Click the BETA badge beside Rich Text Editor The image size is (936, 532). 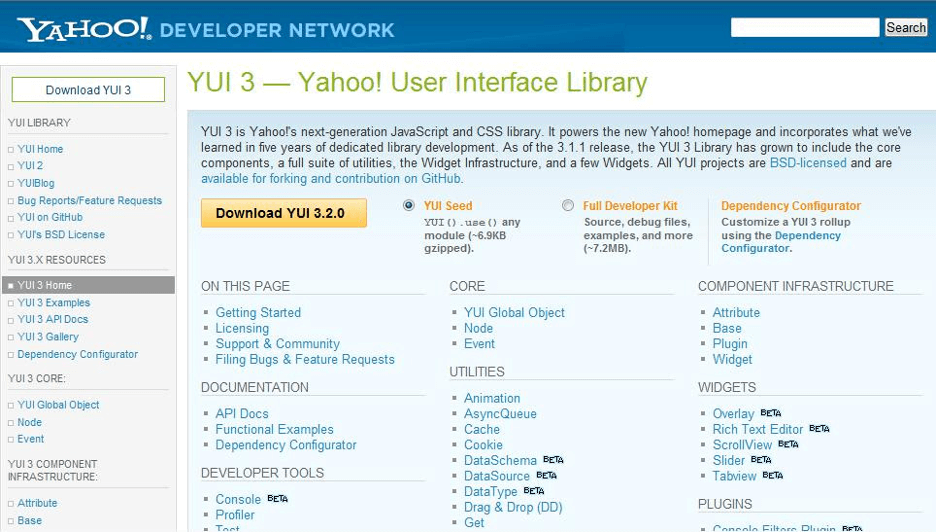tap(819, 429)
